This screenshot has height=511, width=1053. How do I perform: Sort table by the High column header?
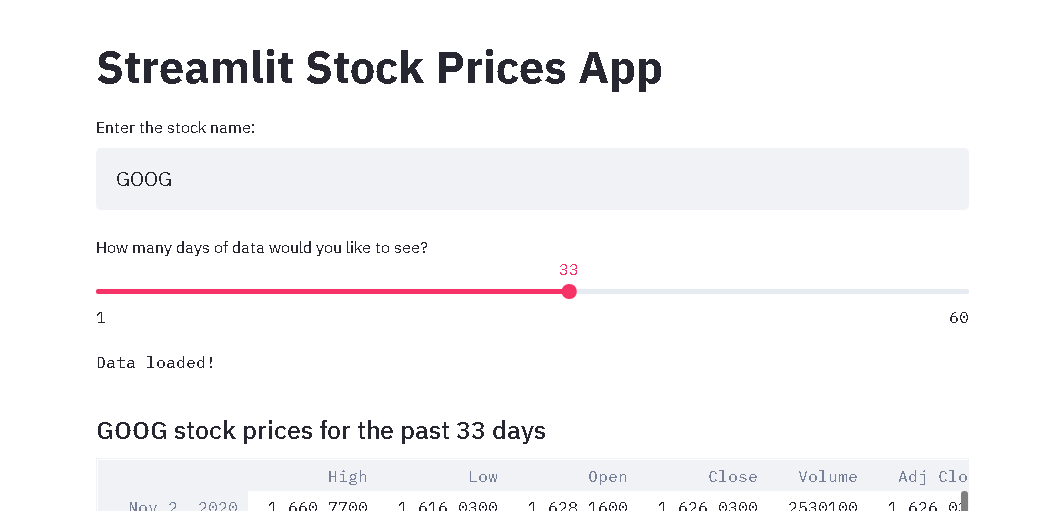[x=347, y=477]
